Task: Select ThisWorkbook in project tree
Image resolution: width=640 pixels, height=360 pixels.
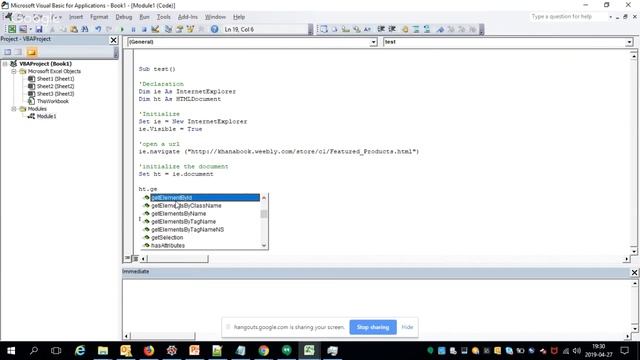Action: click(53, 101)
